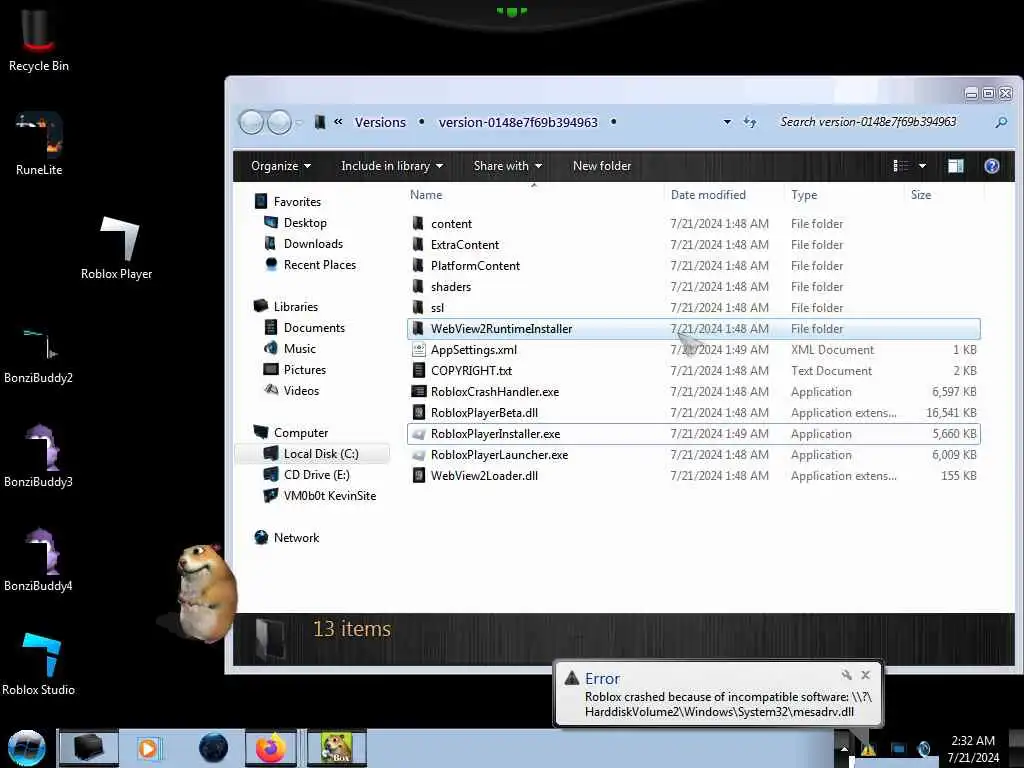Open the Start menu orb

26,748
